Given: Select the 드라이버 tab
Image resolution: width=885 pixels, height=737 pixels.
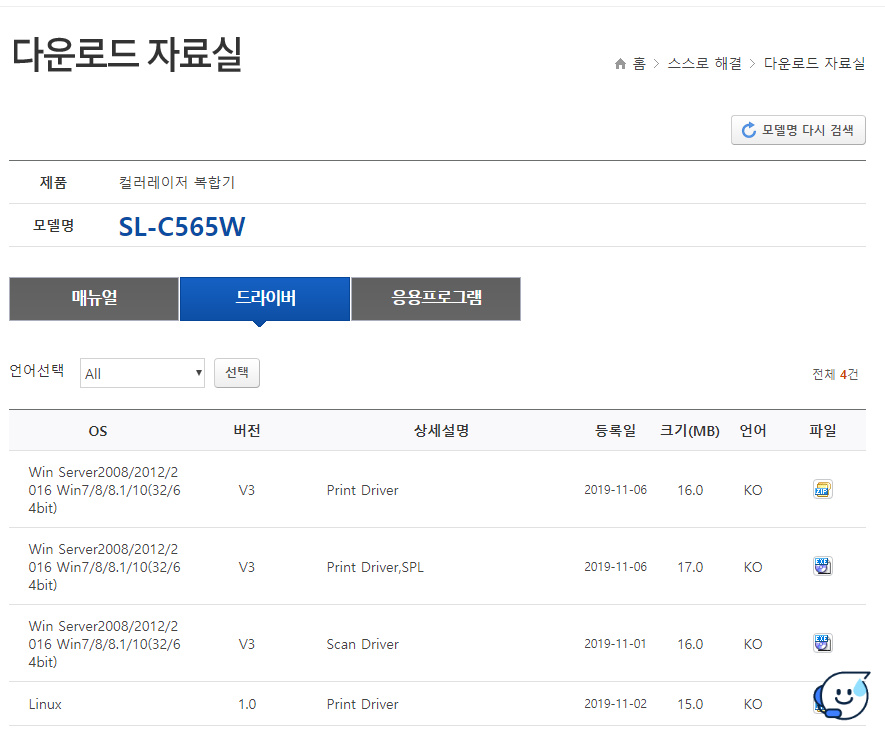Looking at the screenshot, I should [x=265, y=299].
